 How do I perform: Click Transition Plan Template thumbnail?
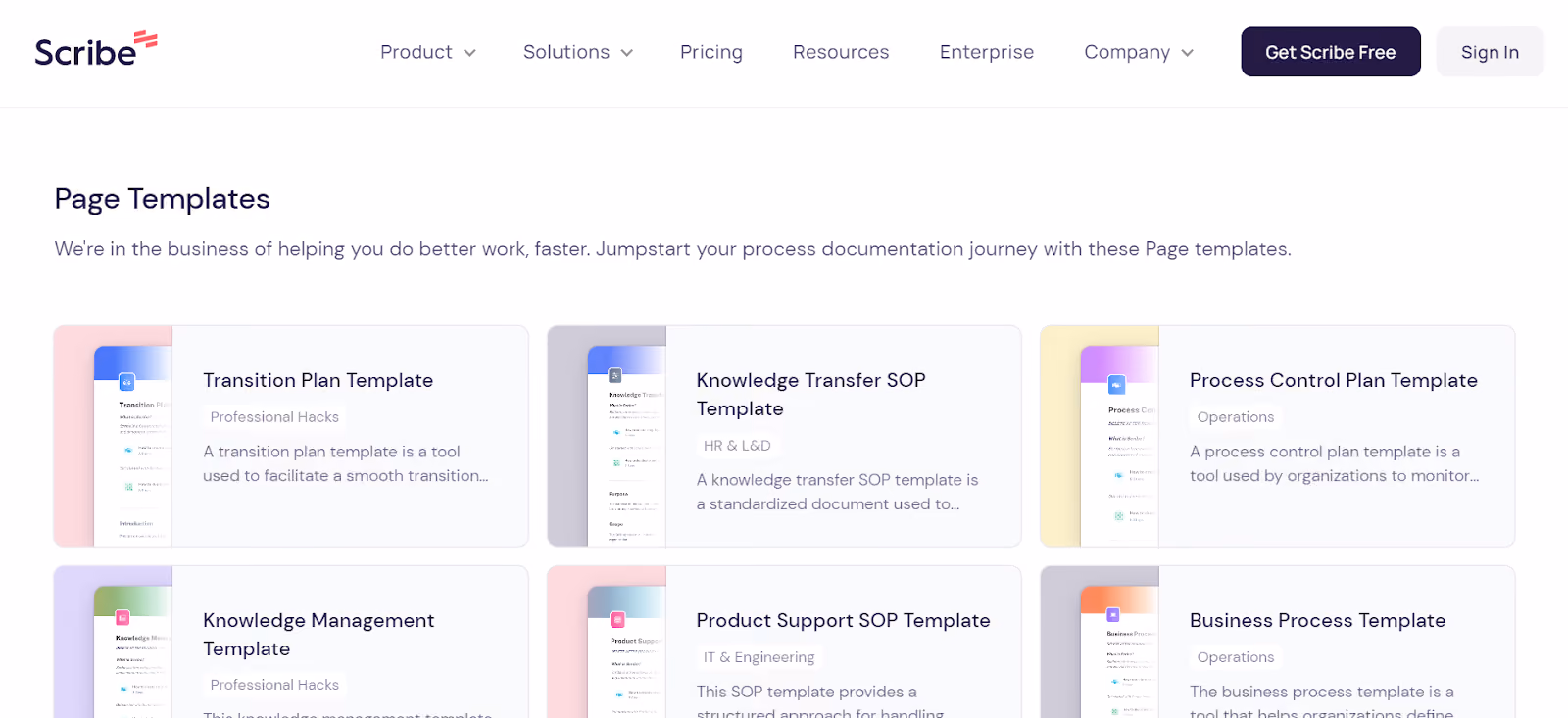click(x=114, y=436)
